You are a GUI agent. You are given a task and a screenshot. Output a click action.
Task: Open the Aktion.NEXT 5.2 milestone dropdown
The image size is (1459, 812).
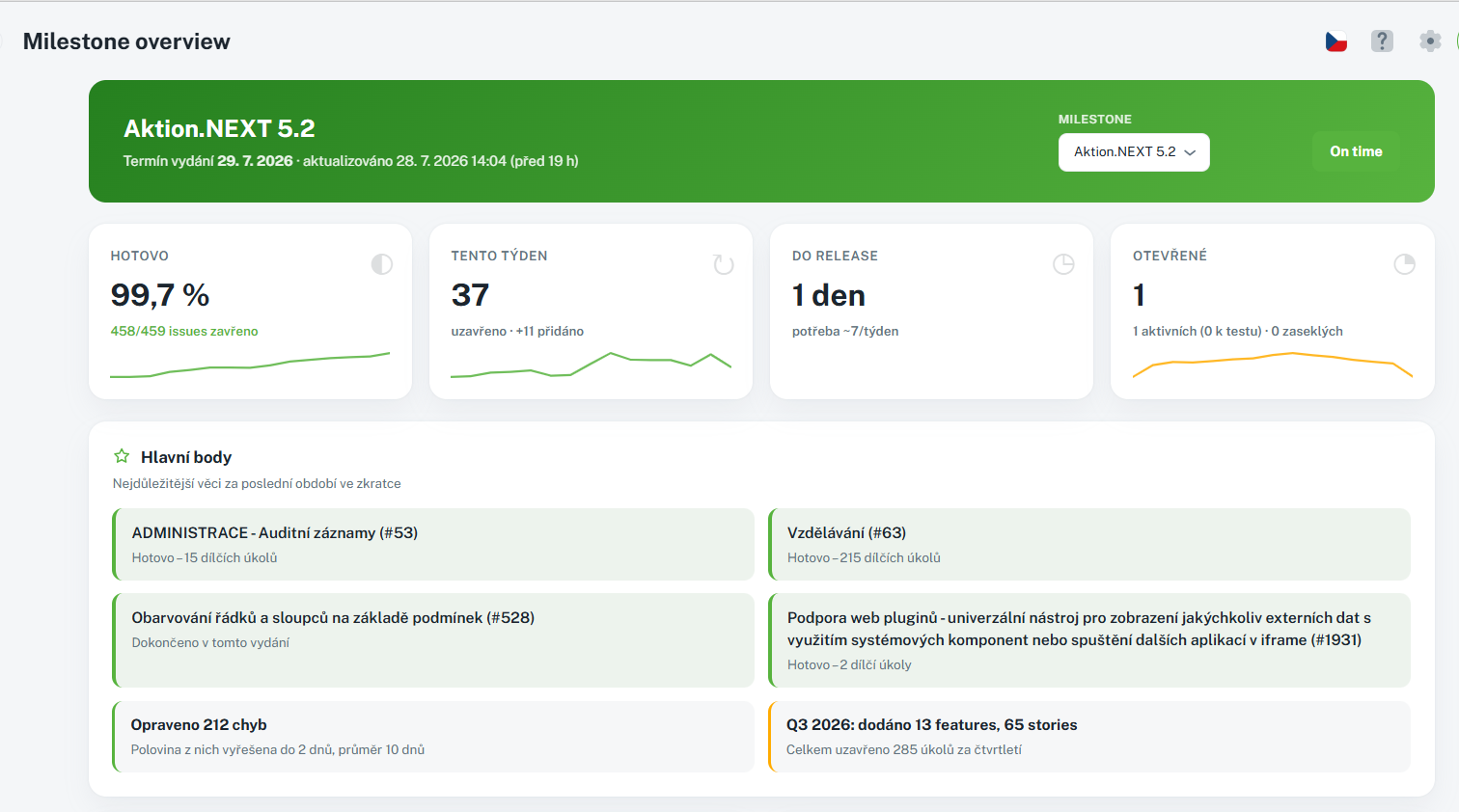point(1134,152)
